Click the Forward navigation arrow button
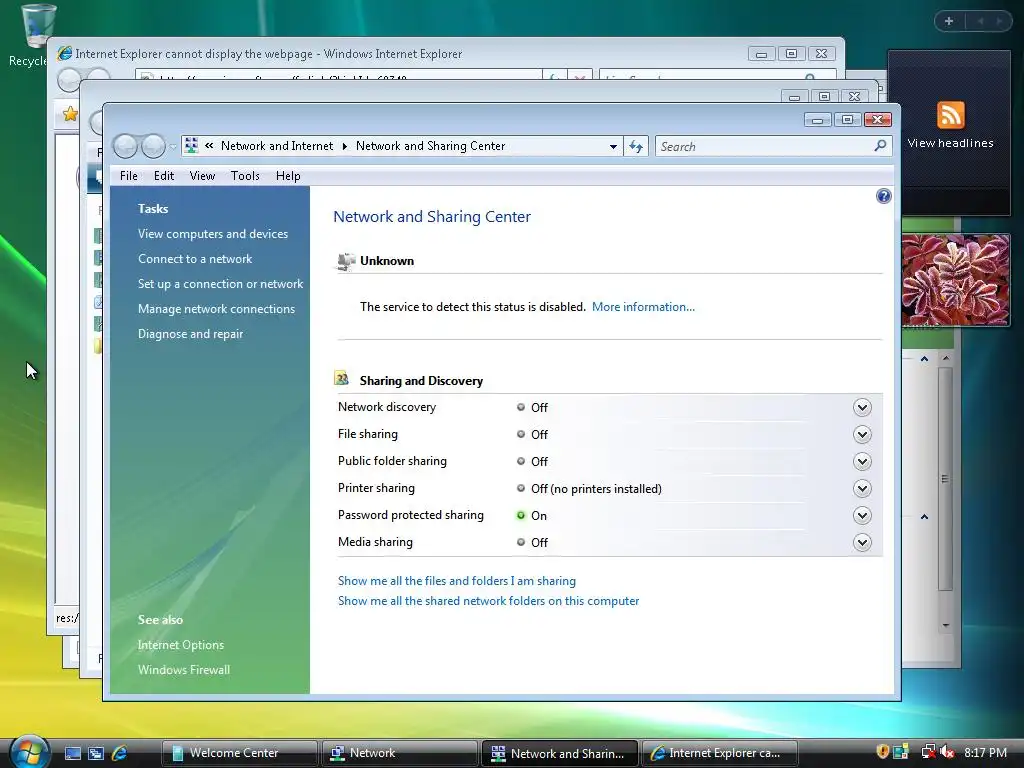Screen dimensions: 1024x768 (153, 146)
